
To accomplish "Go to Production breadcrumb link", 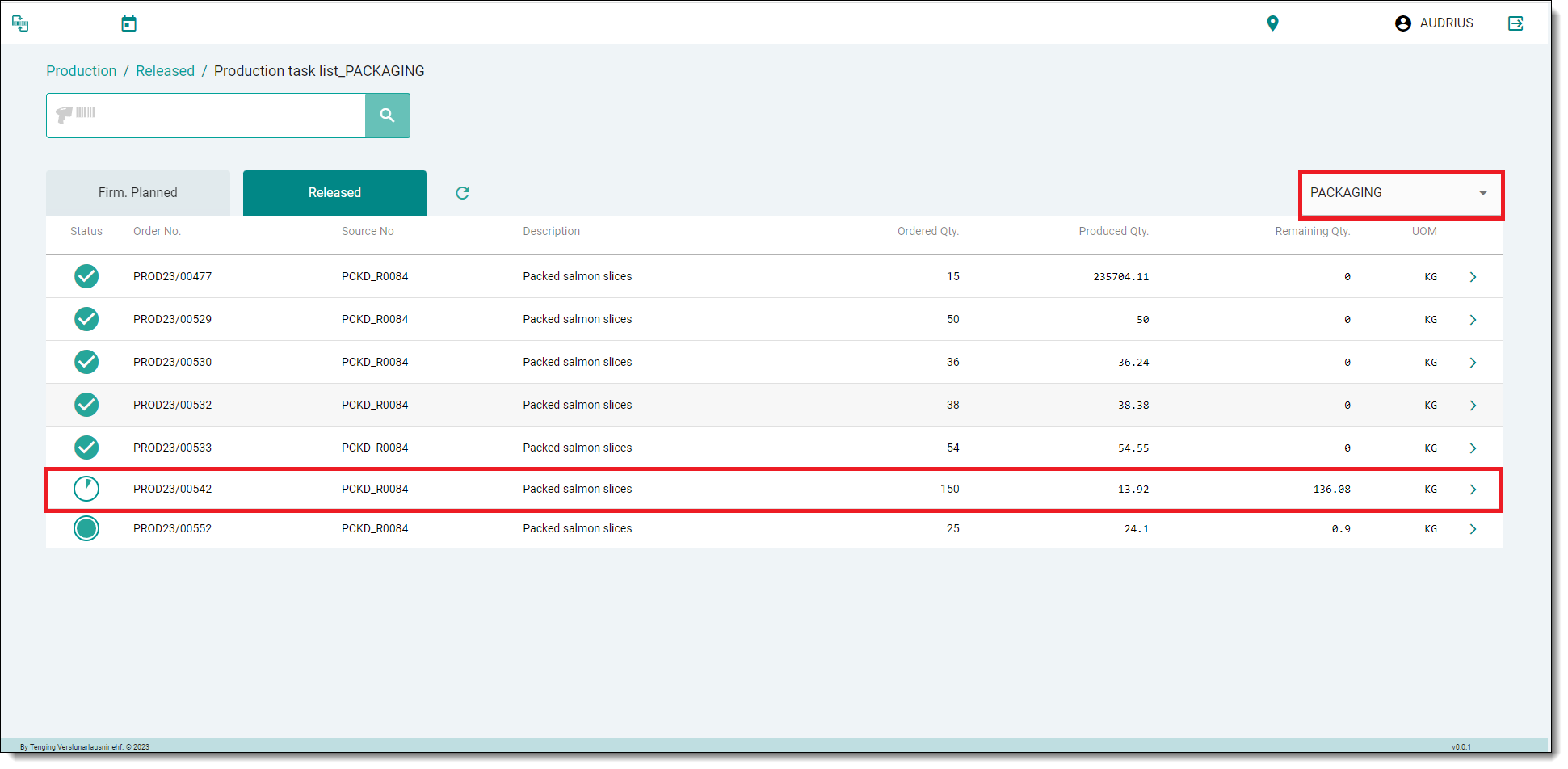I will tap(81, 71).
